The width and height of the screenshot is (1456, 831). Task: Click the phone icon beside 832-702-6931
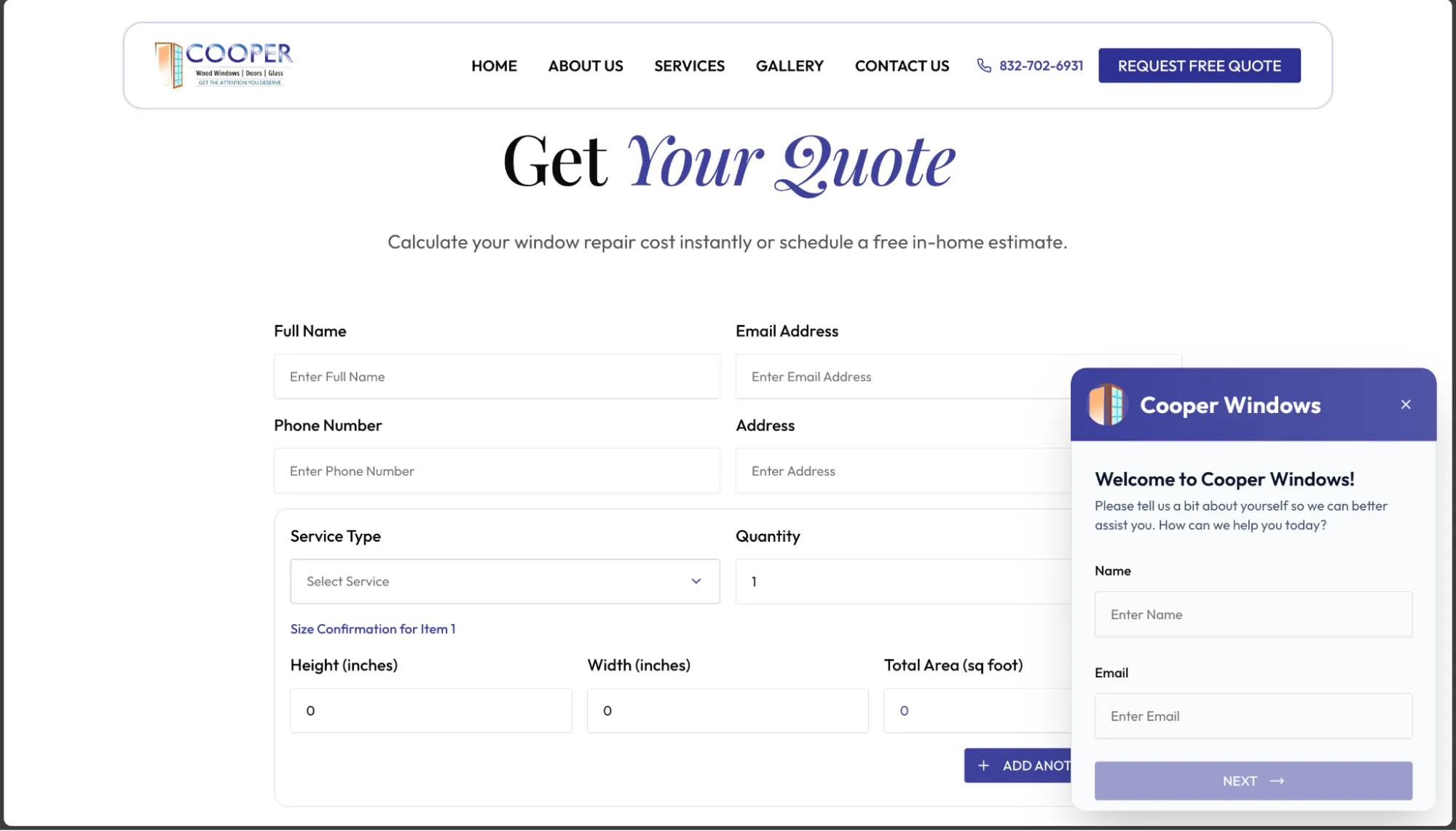coord(984,66)
